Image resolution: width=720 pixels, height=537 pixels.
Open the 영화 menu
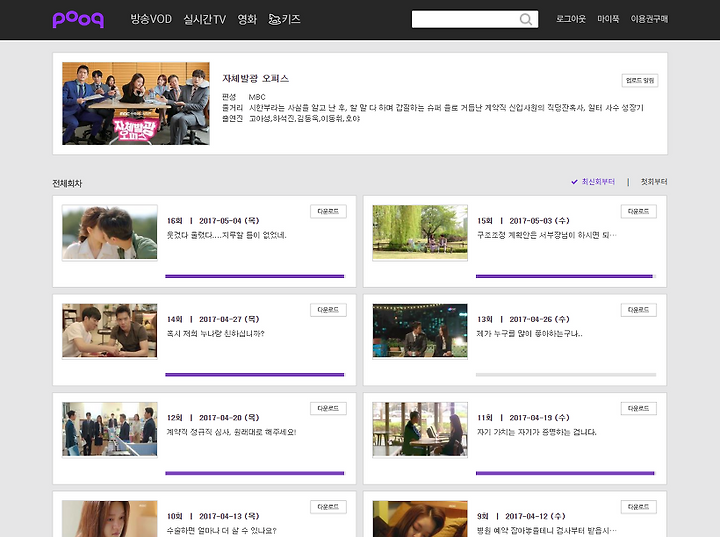coord(247,19)
